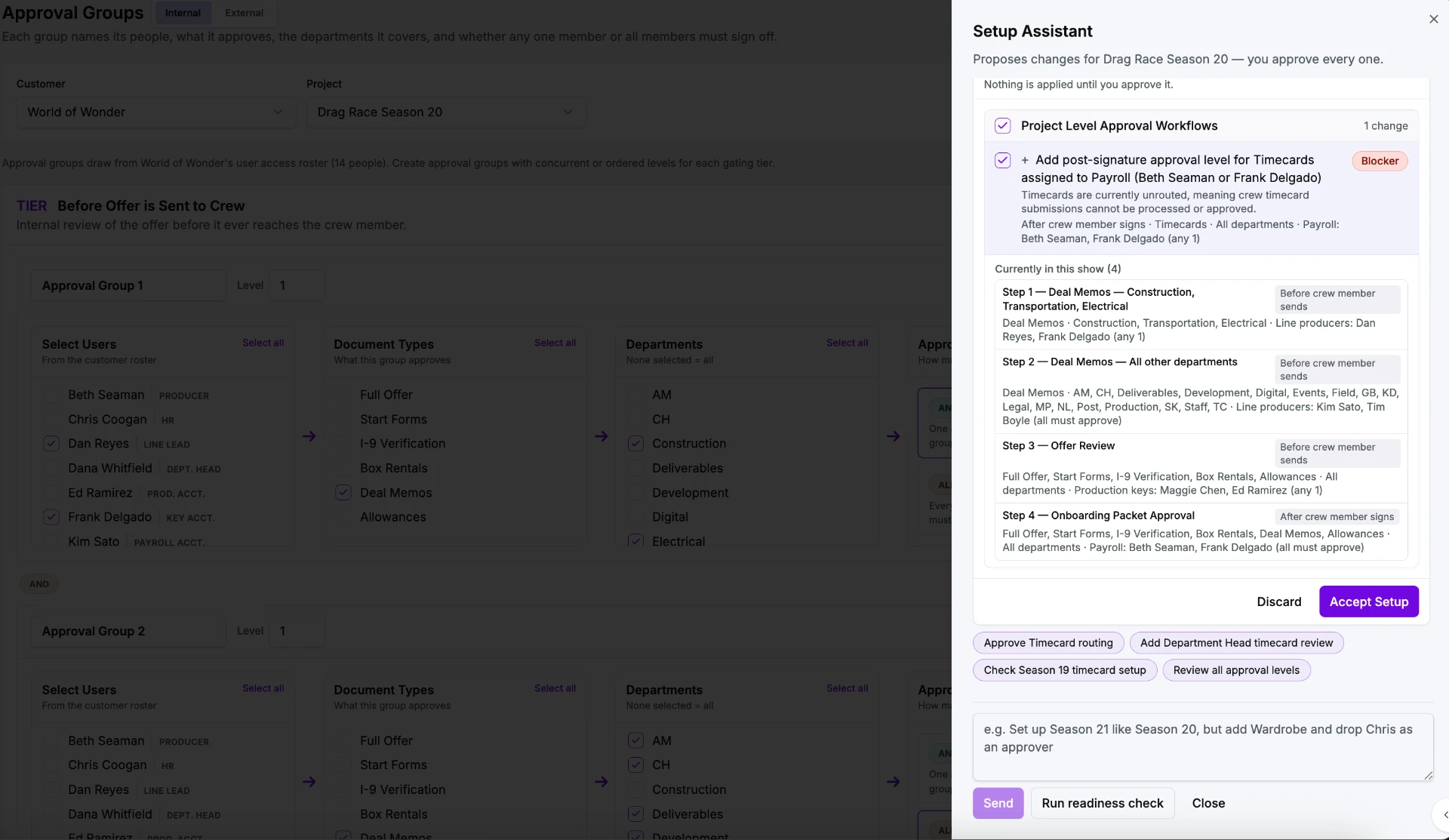The width and height of the screenshot is (1449, 840).
Task: Focus the Setup Assistant message text box
Action: point(1203,746)
